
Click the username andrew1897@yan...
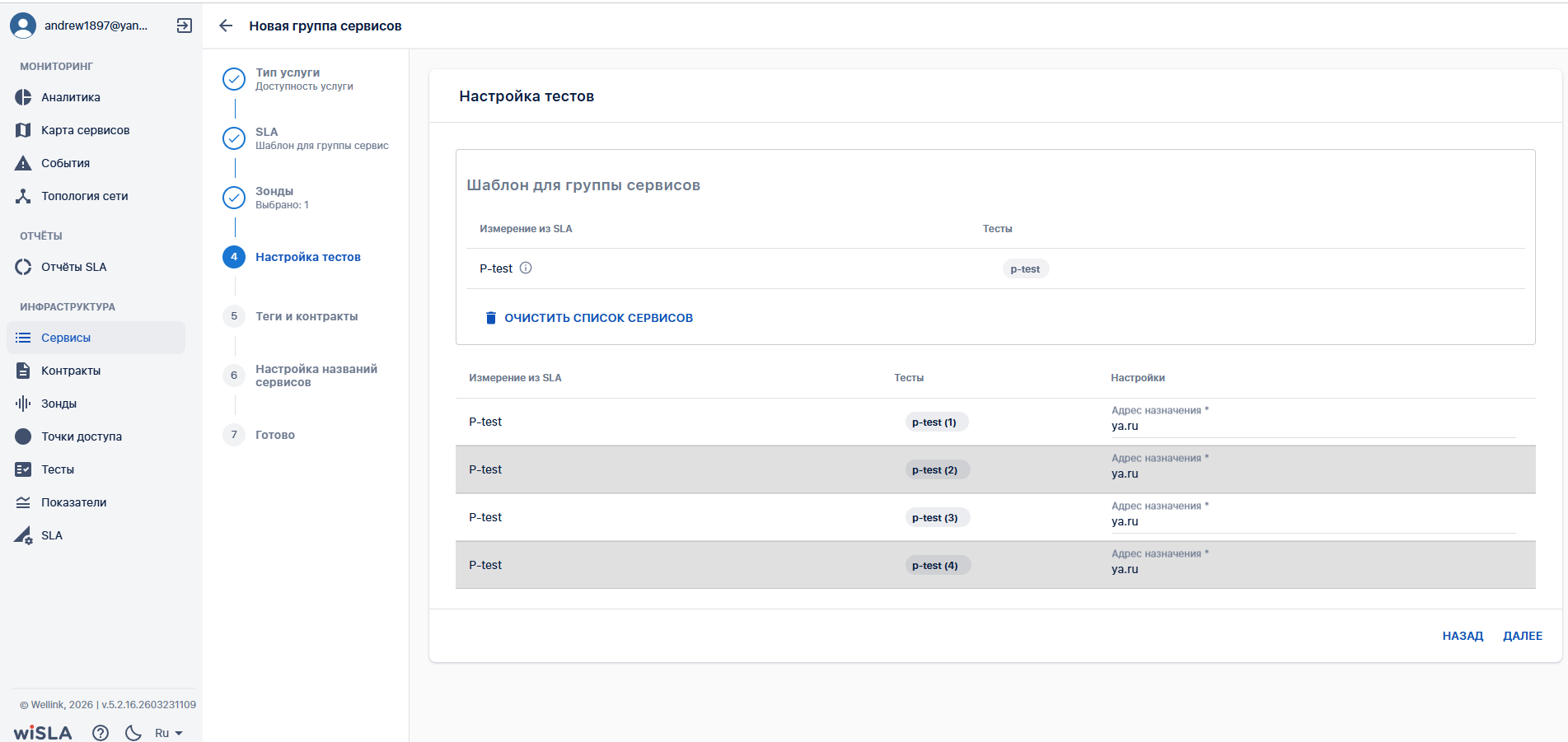(x=96, y=26)
